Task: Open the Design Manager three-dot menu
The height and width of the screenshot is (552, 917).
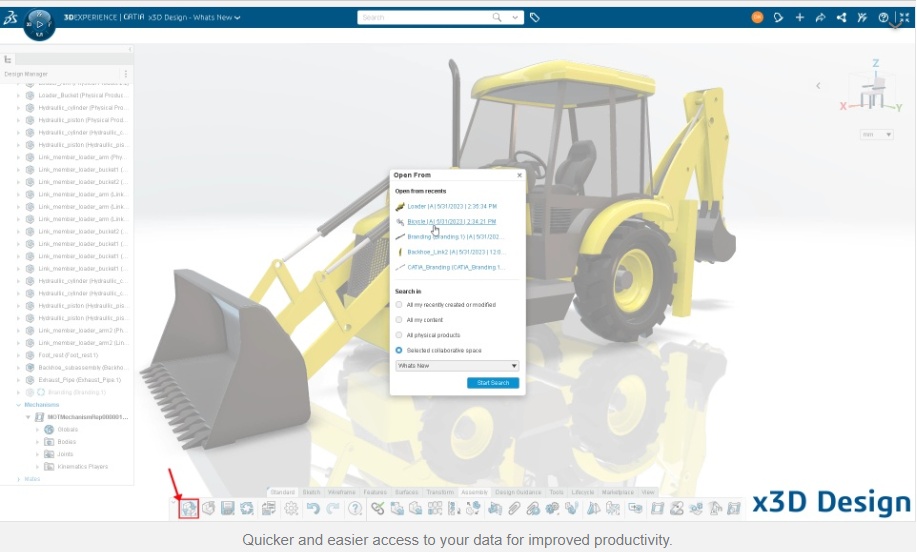Action: (x=126, y=74)
